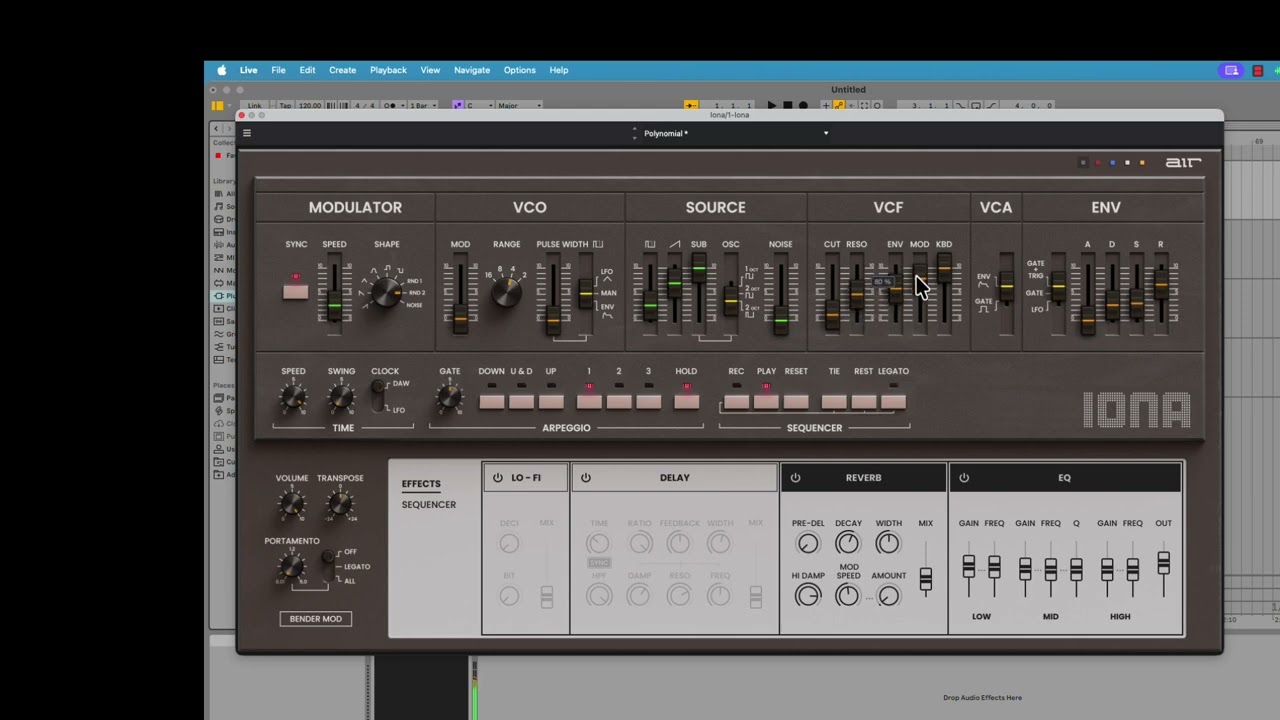Click the VCF RESO slider
1280x720 pixels.
coord(857,292)
